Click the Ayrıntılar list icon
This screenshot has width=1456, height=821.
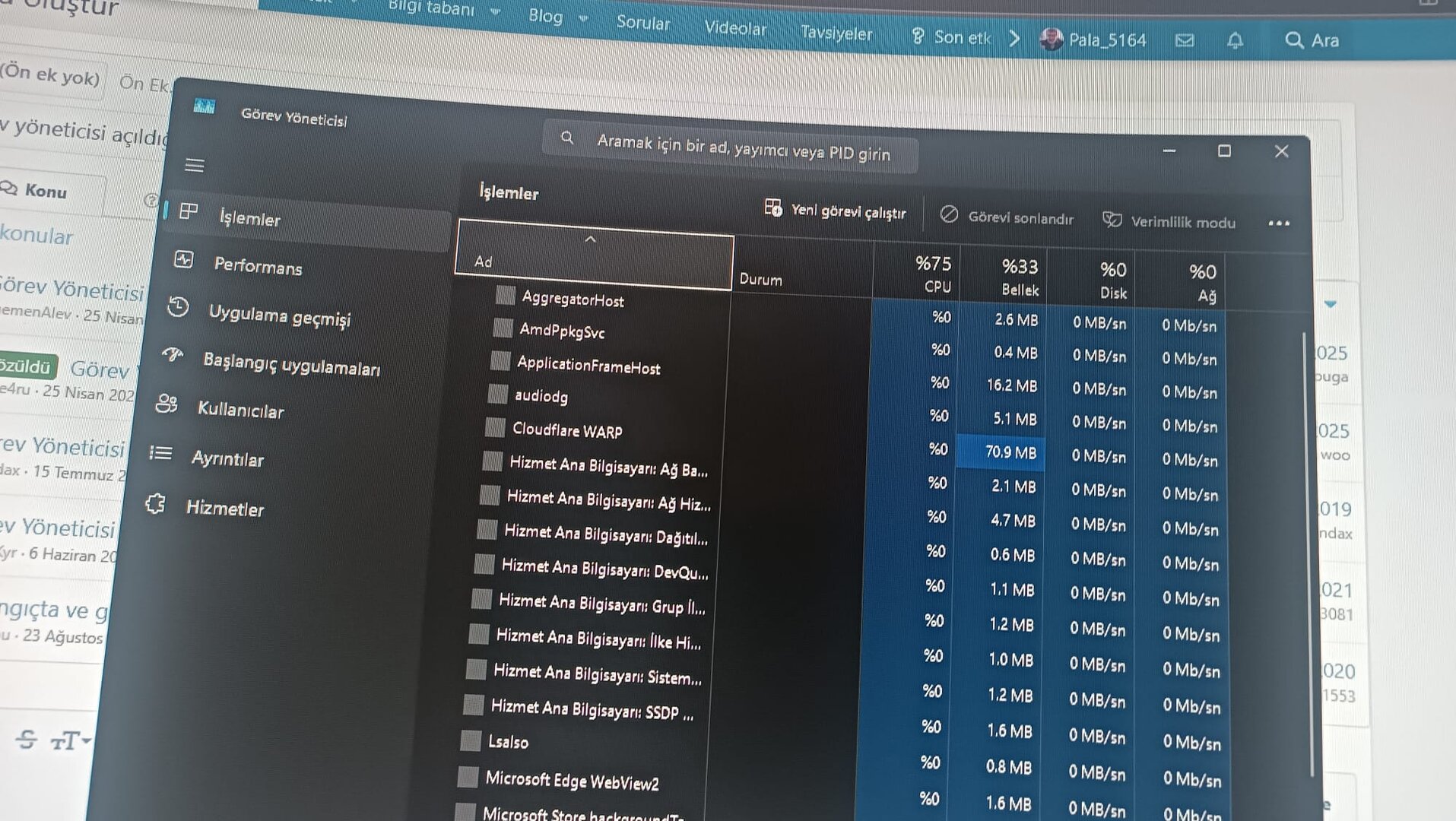160,453
